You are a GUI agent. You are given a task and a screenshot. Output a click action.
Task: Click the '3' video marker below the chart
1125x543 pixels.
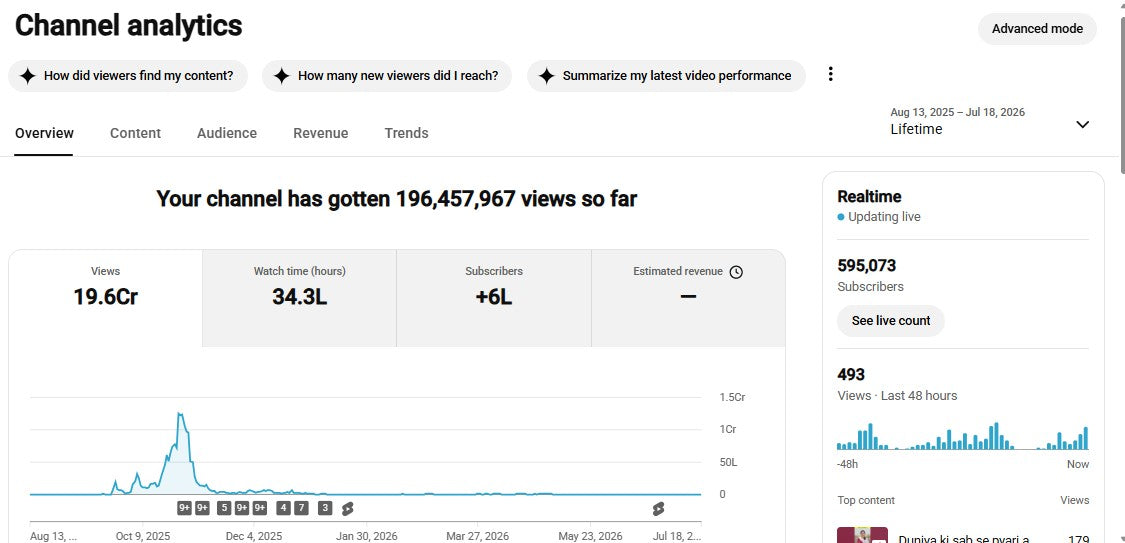pyautogui.click(x=325, y=509)
